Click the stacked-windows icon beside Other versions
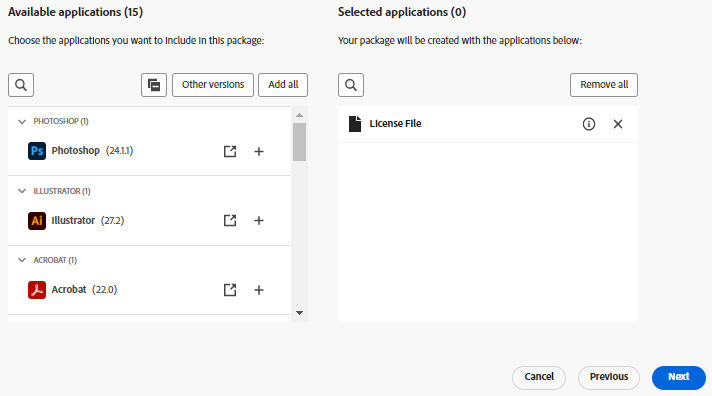The width and height of the screenshot is (712, 396). click(x=154, y=85)
